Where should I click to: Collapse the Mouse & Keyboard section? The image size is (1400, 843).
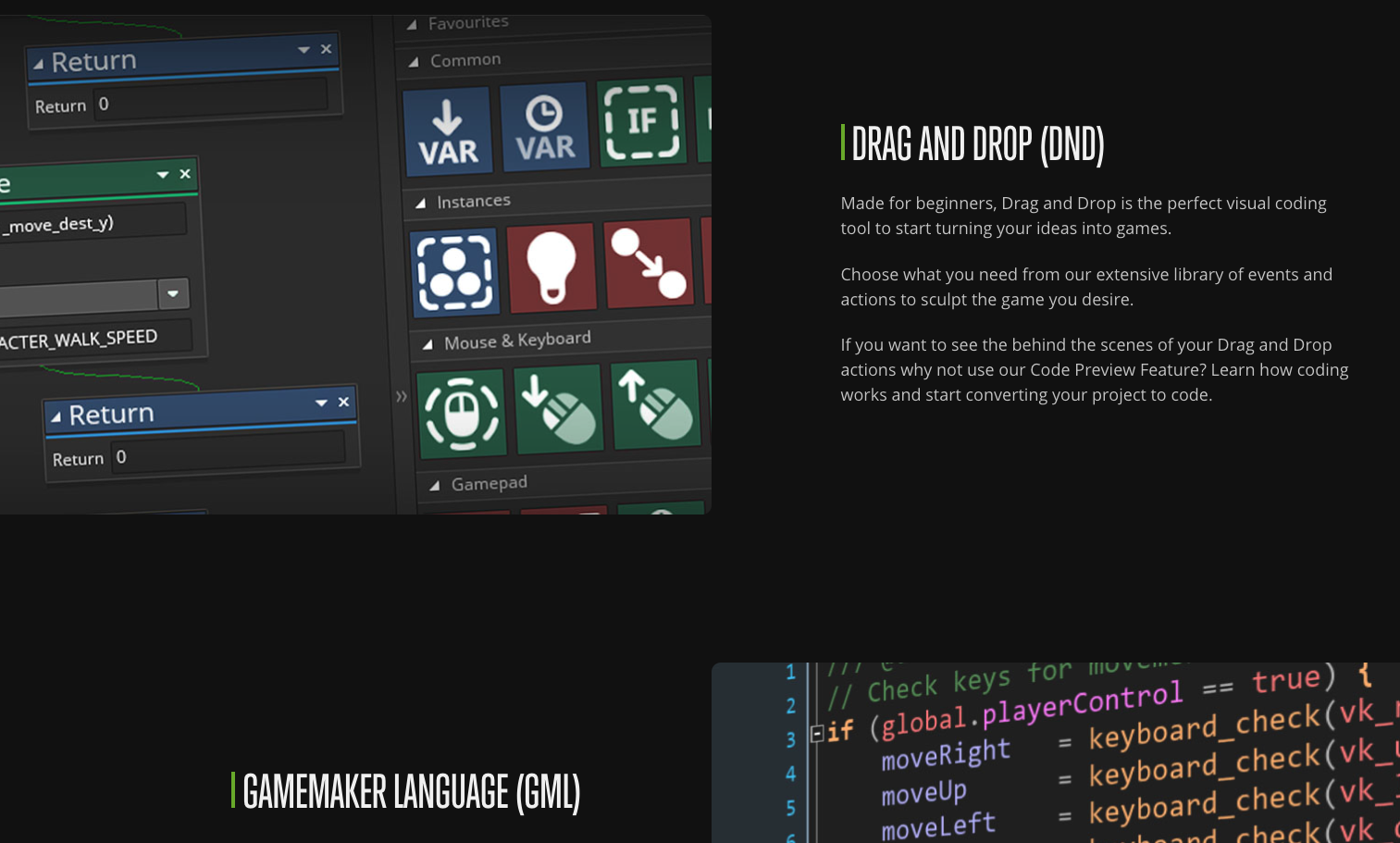pos(427,344)
